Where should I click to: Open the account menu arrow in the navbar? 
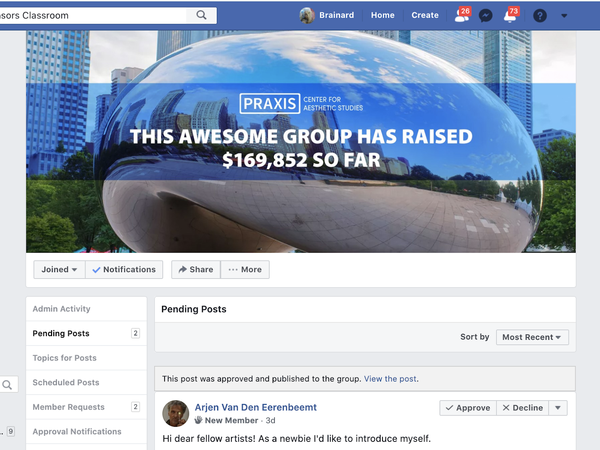pos(564,16)
